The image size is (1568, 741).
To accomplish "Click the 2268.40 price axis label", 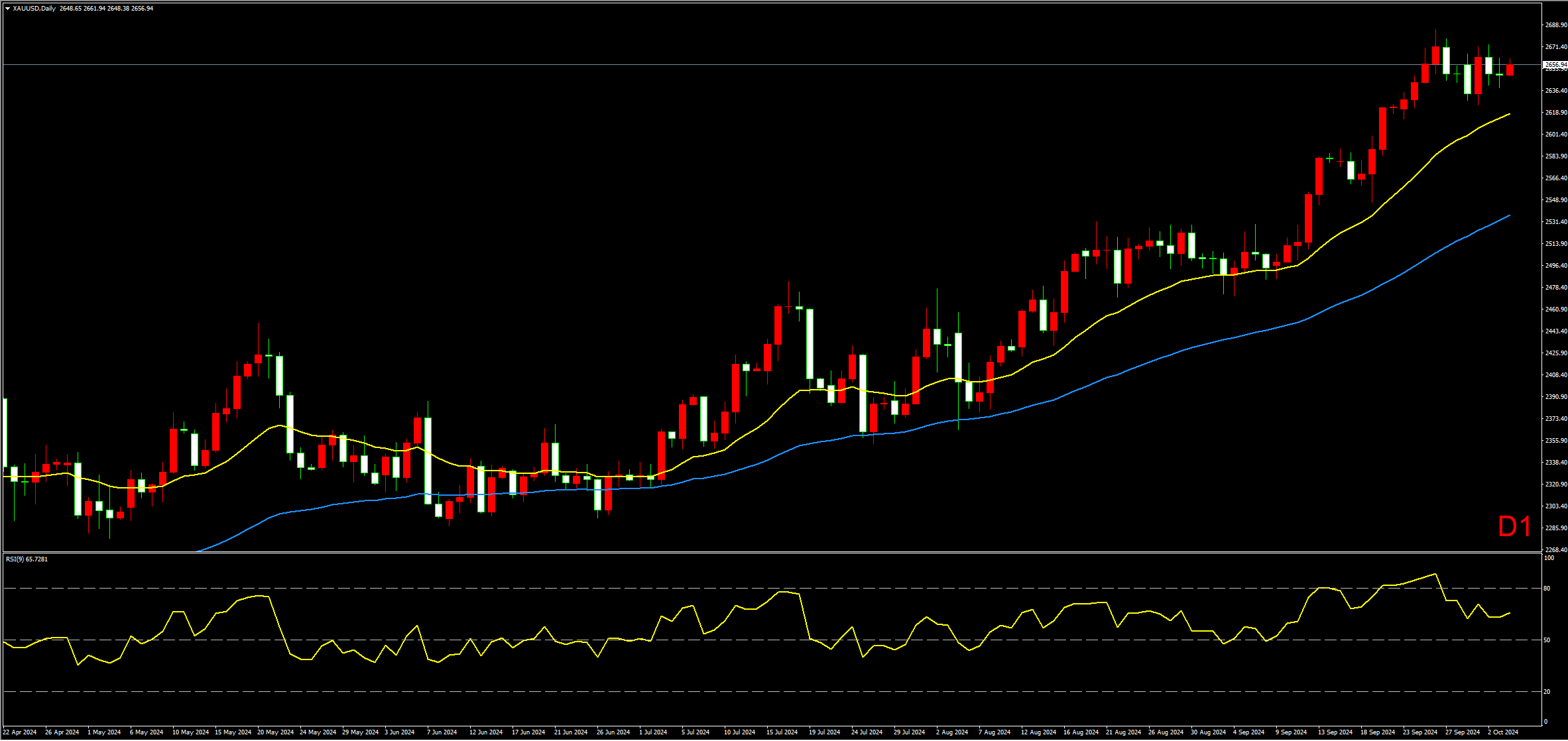I will pyautogui.click(x=1555, y=549).
